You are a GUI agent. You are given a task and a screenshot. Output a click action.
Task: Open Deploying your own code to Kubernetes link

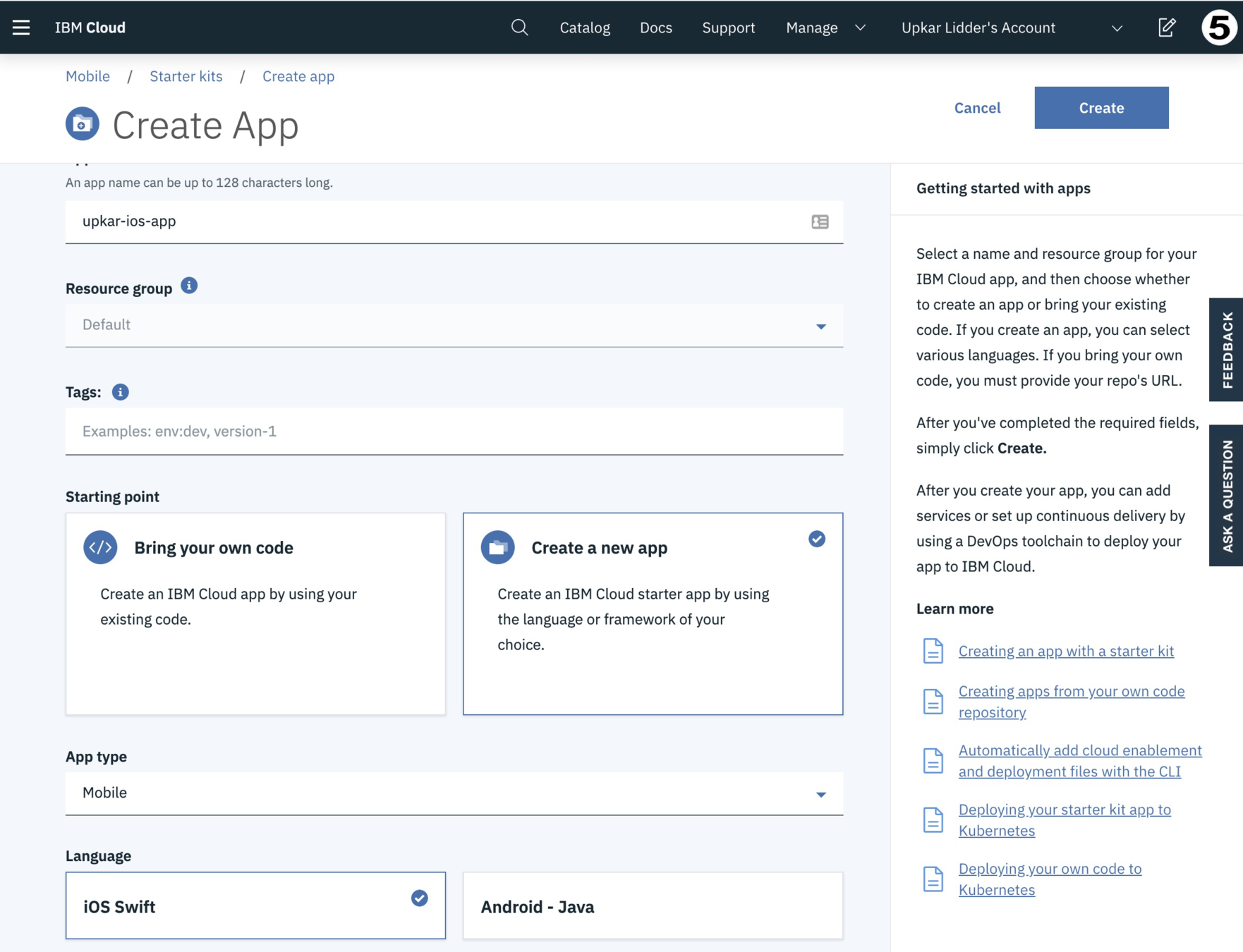pos(1050,879)
